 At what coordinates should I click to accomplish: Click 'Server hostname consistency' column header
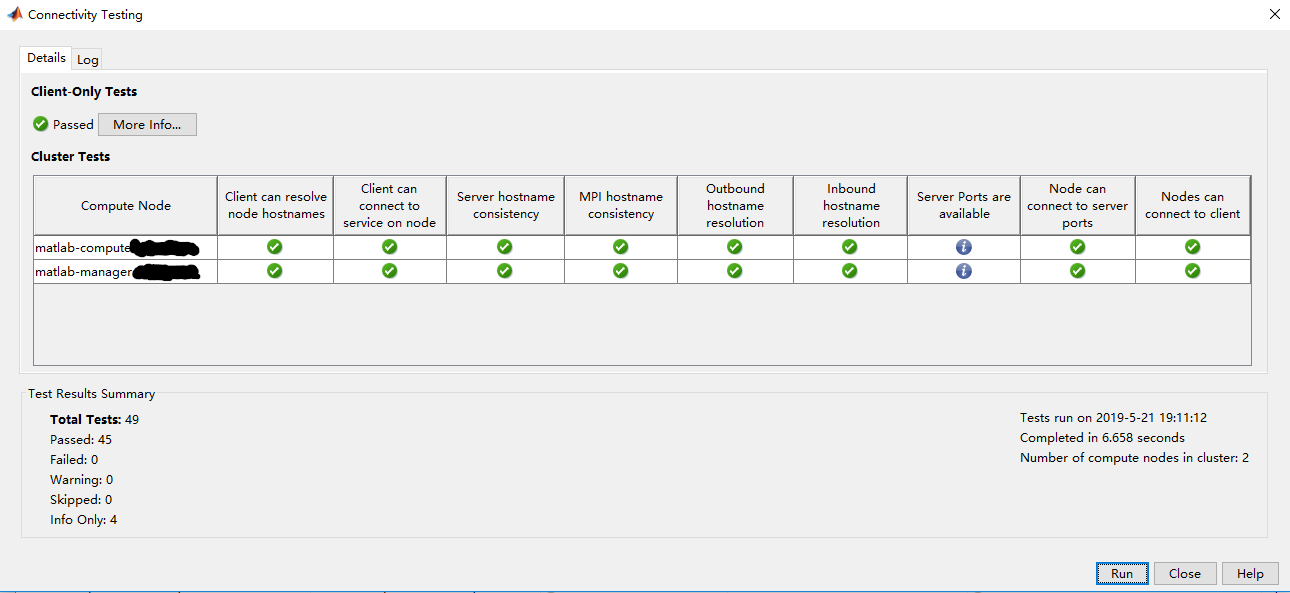coord(505,206)
